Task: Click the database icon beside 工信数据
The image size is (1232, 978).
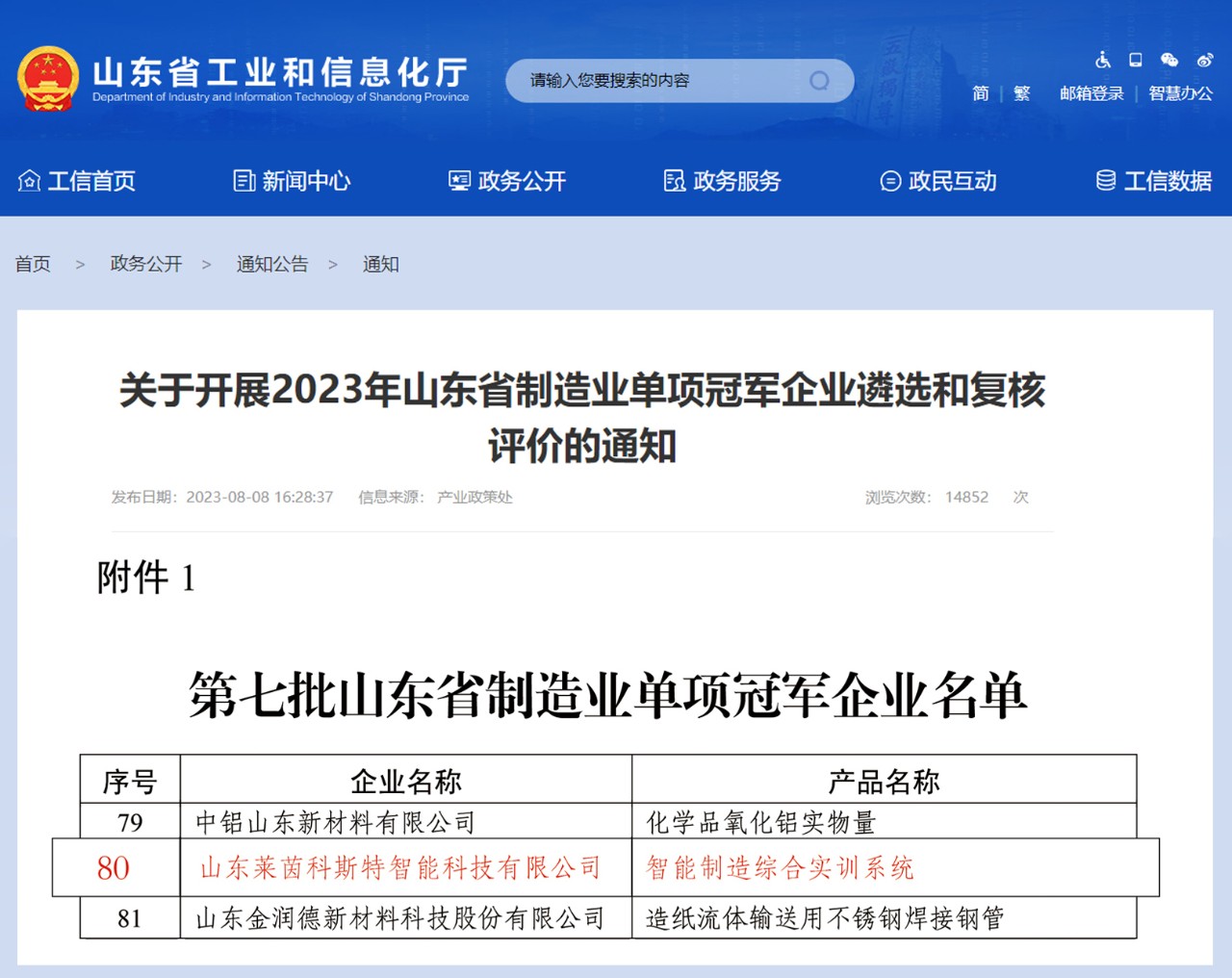Action: (1106, 180)
